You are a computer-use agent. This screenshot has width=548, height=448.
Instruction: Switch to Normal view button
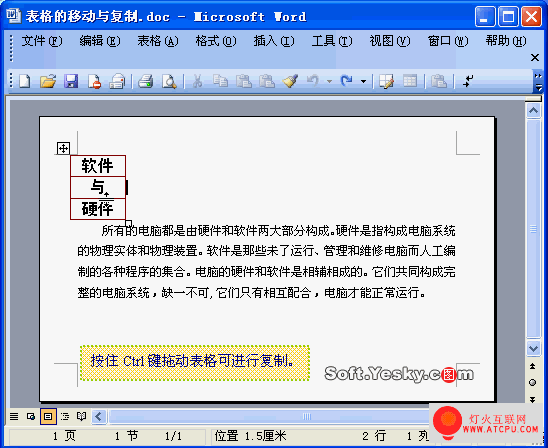pos(14,417)
